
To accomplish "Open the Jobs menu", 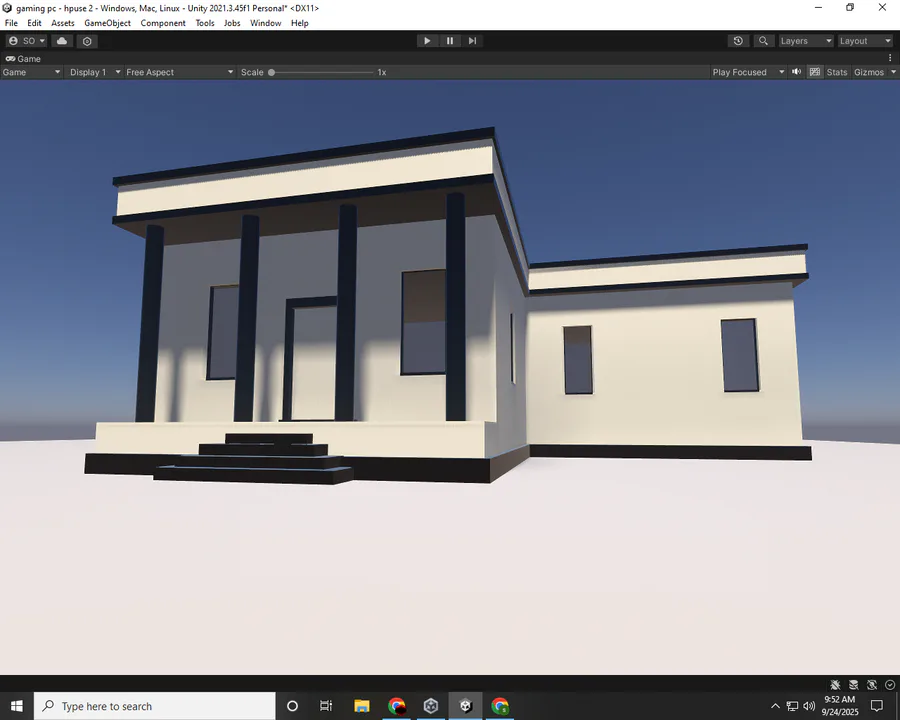I will pyautogui.click(x=232, y=23).
